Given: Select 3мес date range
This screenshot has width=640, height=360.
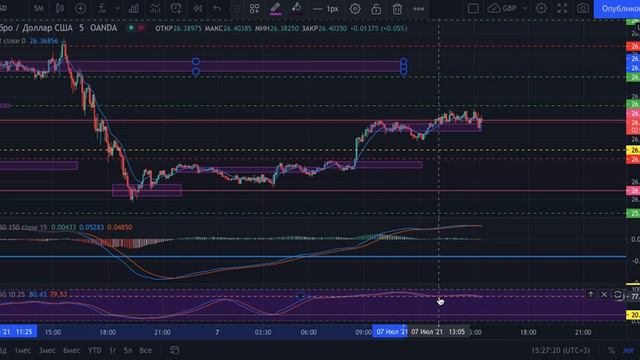Looking at the screenshot, I should coord(47,350).
